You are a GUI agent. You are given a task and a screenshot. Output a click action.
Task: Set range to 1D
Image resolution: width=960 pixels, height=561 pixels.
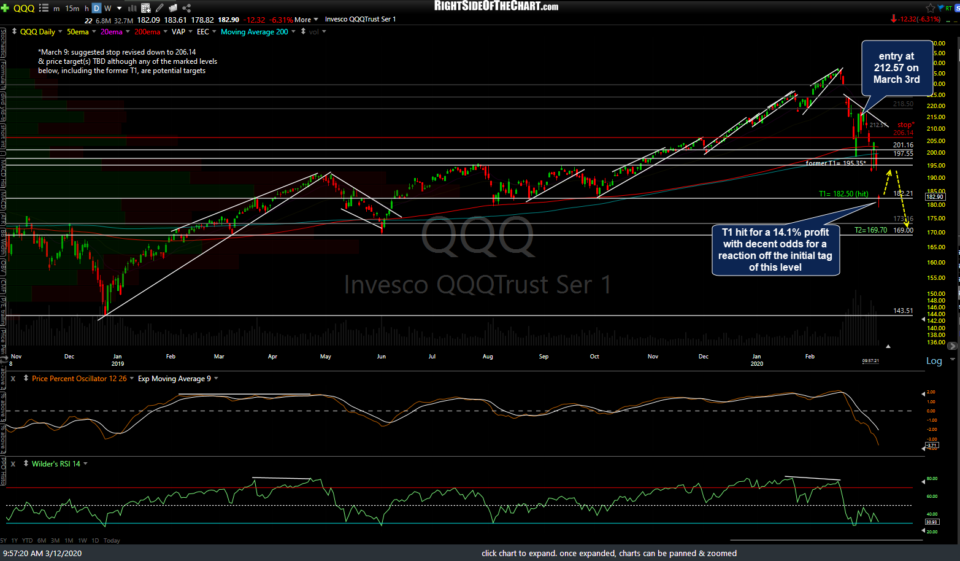click(95, 541)
